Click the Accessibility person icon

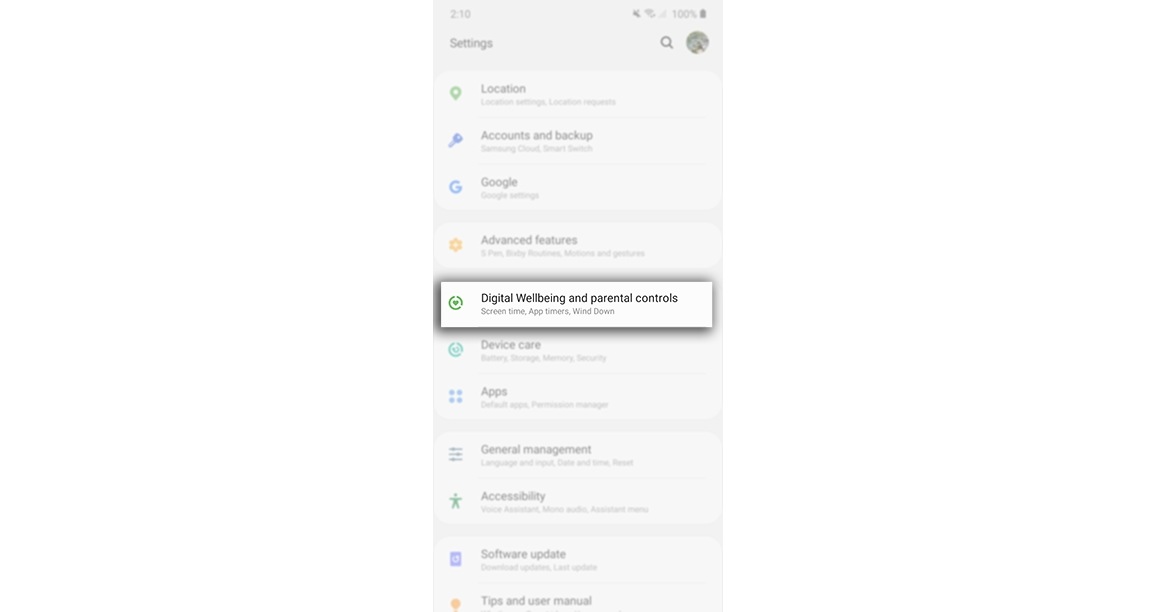click(x=456, y=501)
